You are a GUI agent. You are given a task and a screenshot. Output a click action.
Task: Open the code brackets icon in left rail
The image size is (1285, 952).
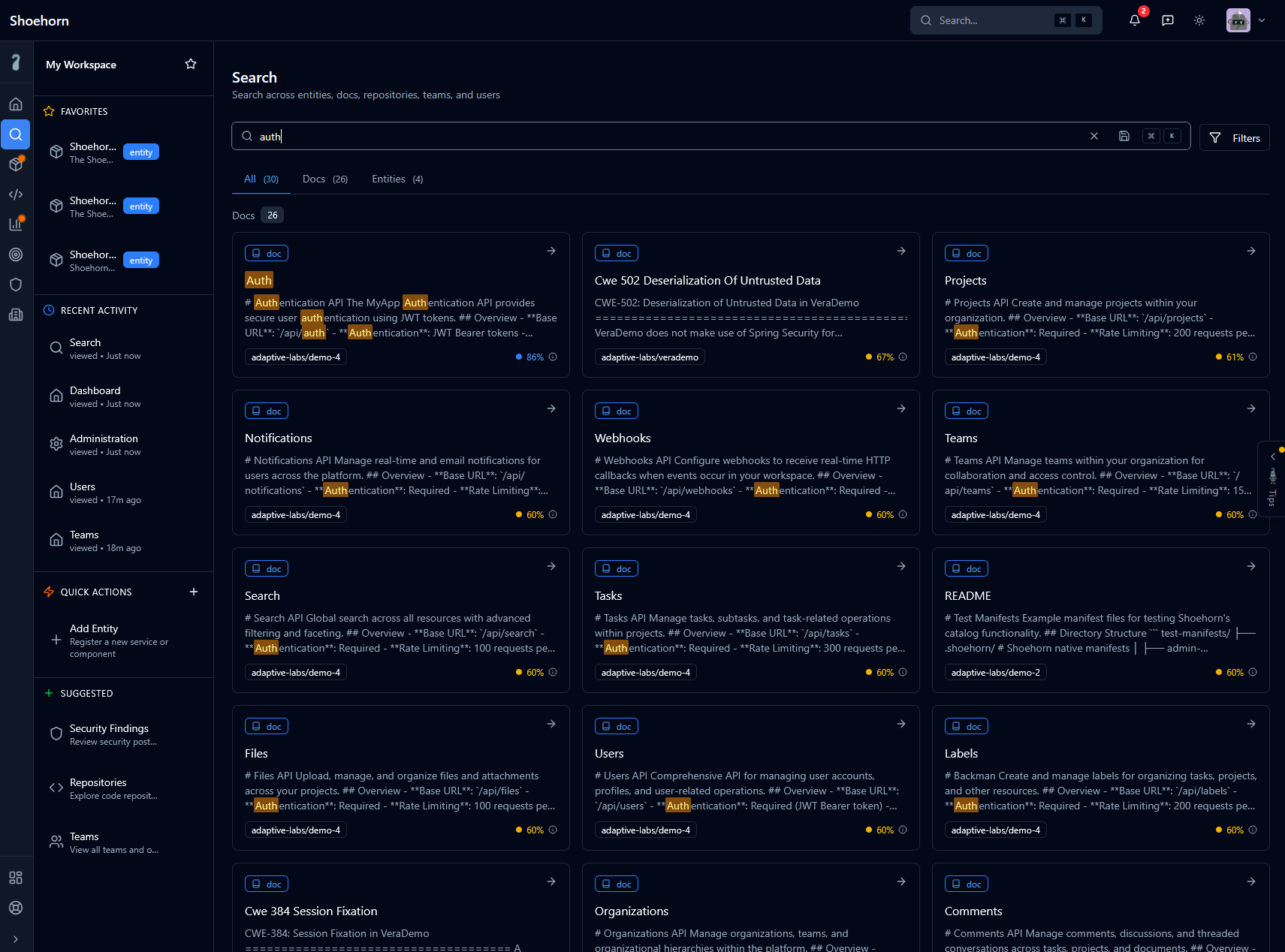16,194
